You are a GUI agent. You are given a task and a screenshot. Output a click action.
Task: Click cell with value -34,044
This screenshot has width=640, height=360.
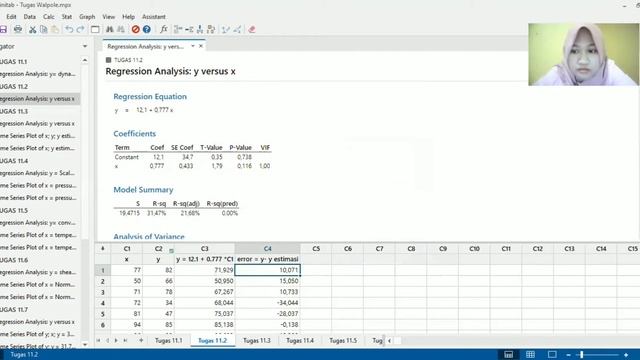pyautogui.click(x=267, y=303)
